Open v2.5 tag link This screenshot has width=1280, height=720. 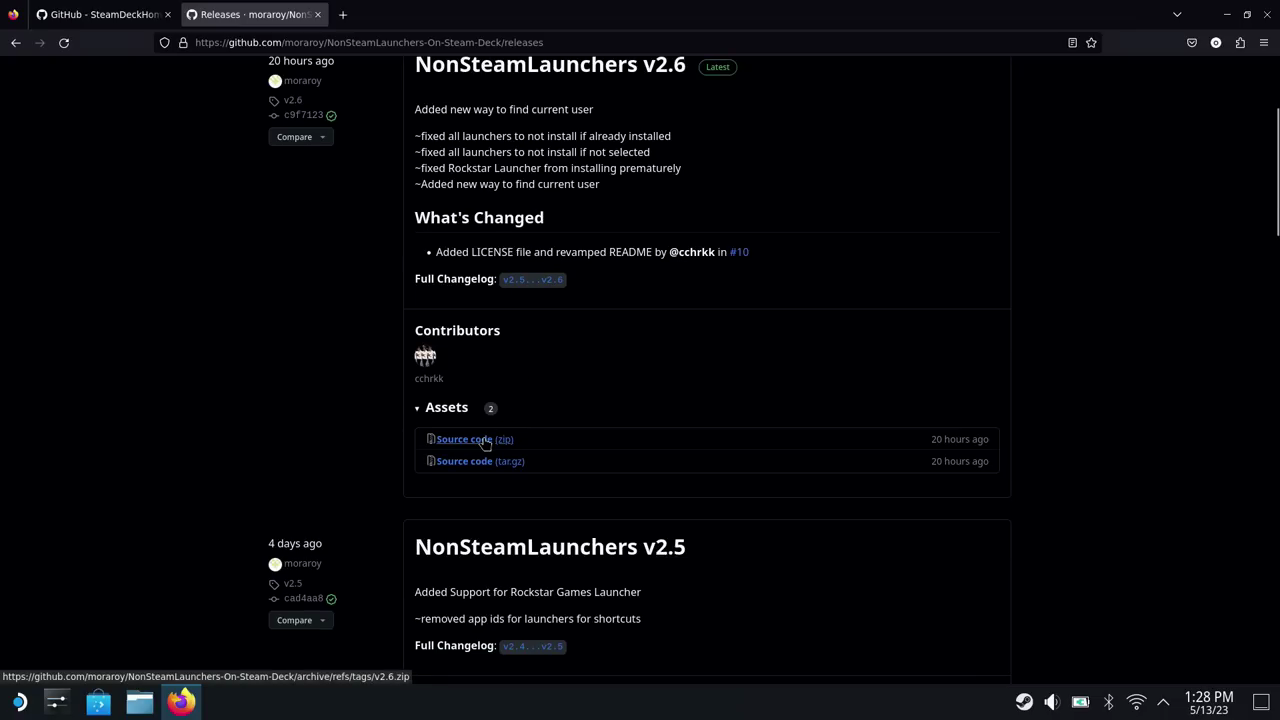pyautogui.click(x=293, y=583)
